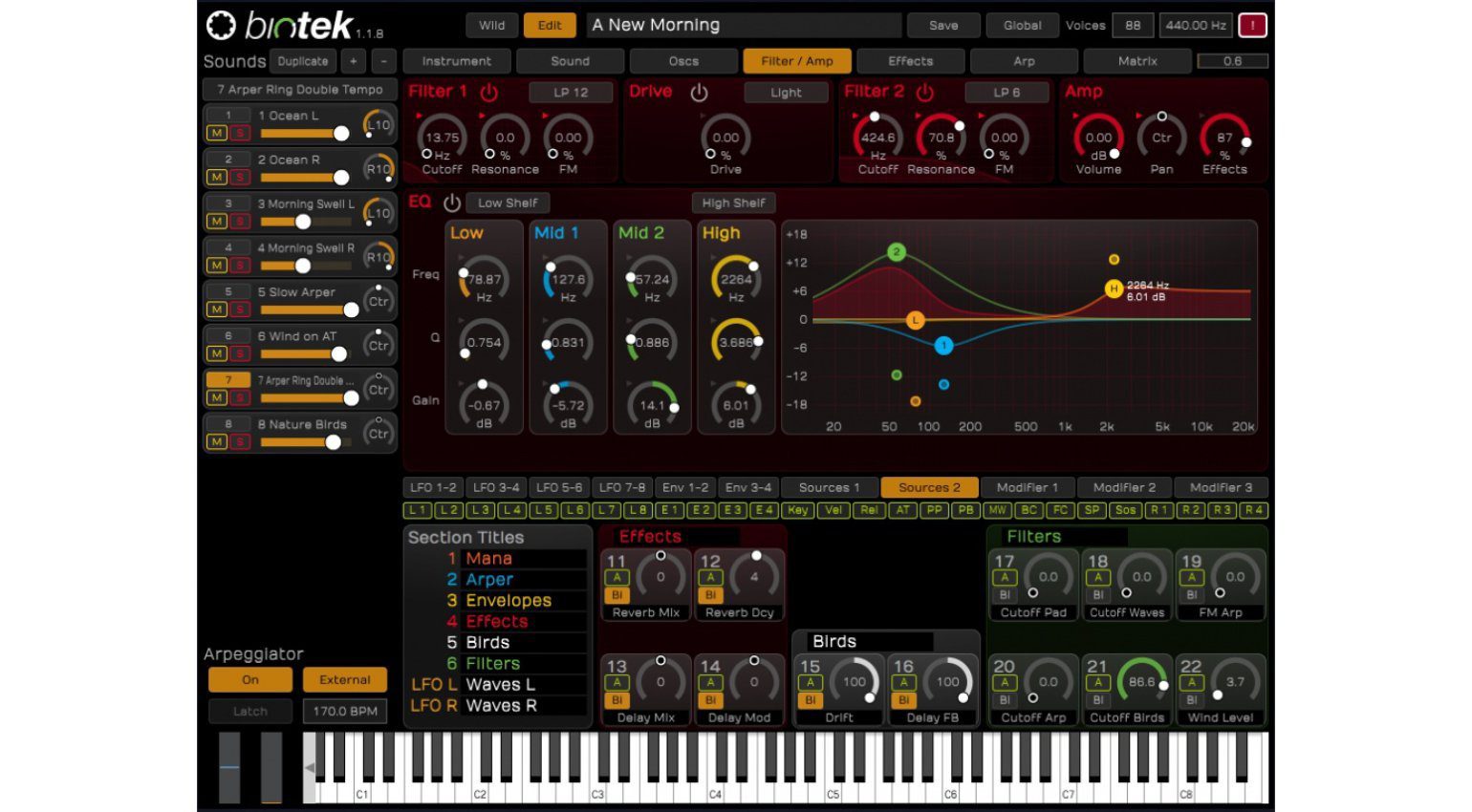1472x812 pixels.
Task: Open the Filter 2 LP 6 type dropdown
Action: 1007,93
